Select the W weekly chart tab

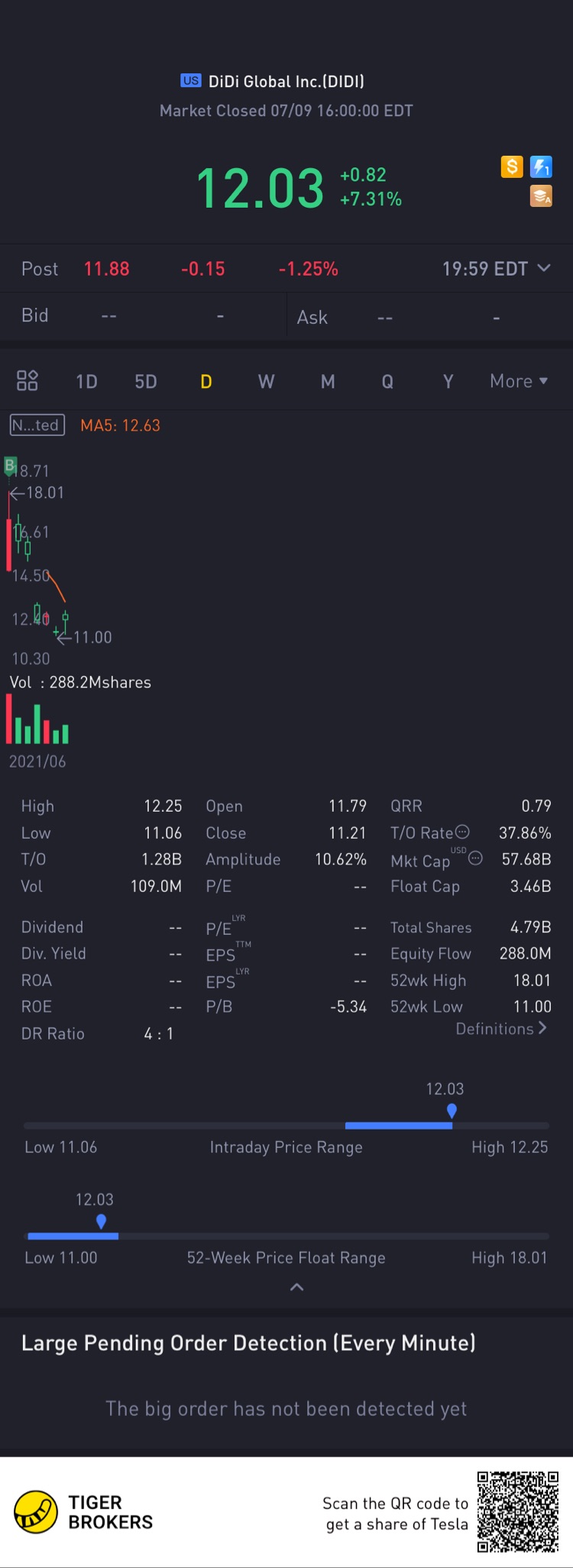coord(266,381)
